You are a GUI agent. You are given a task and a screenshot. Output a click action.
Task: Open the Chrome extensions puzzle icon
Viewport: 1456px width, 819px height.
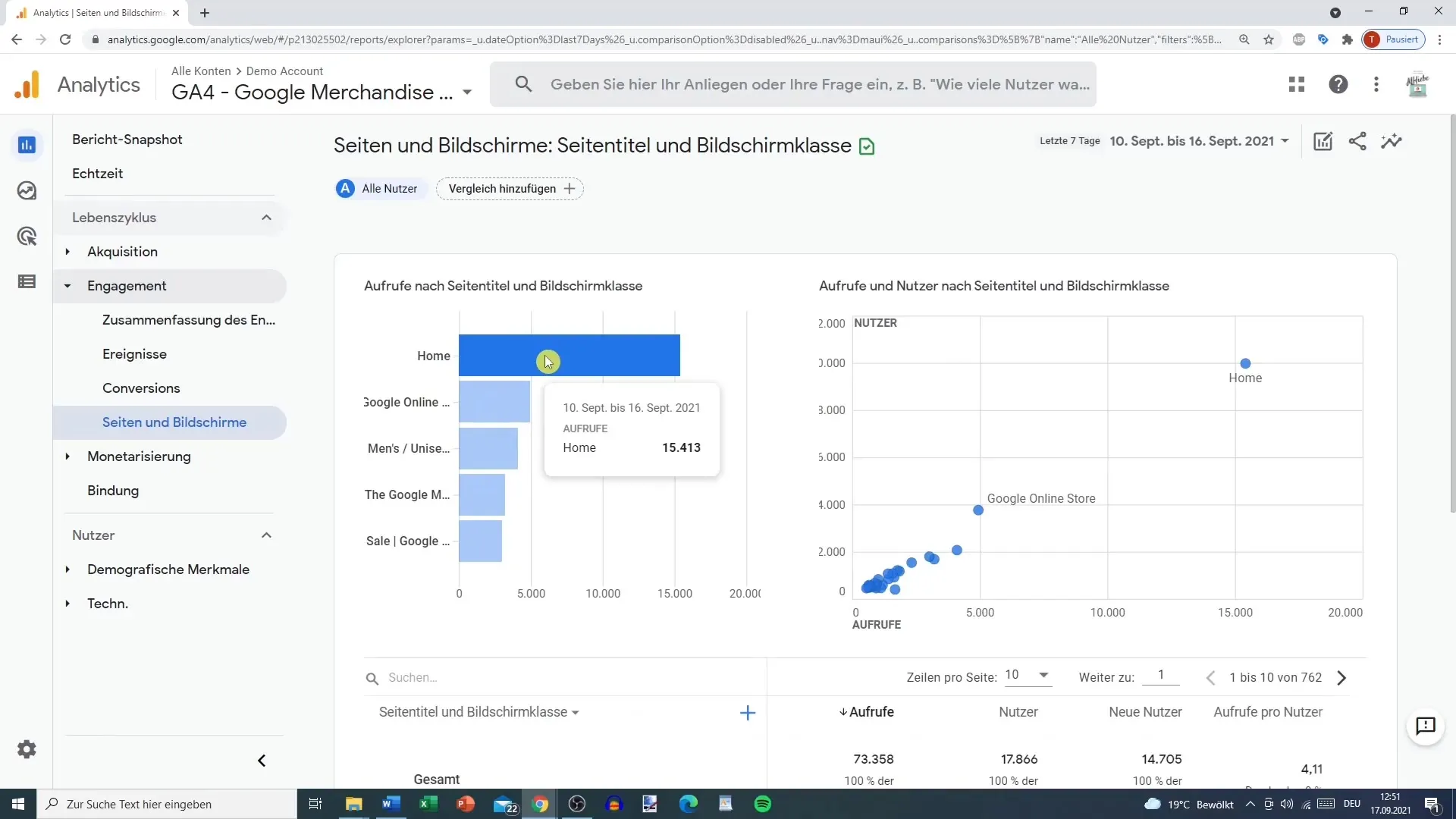pos(1347,39)
